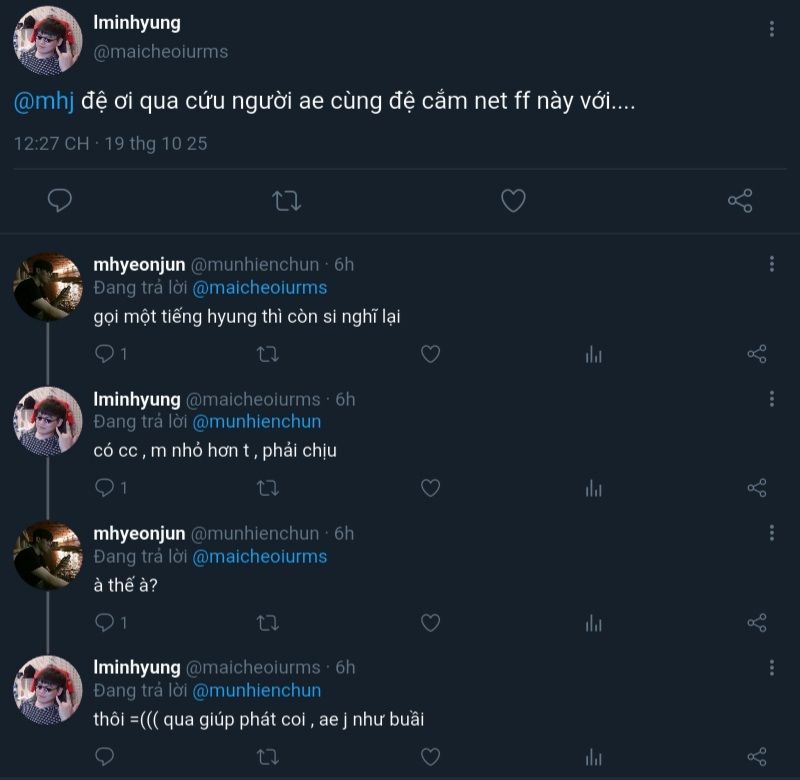
Task: Open mhyeonjun's avatar on the first reply
Action: 47,286
